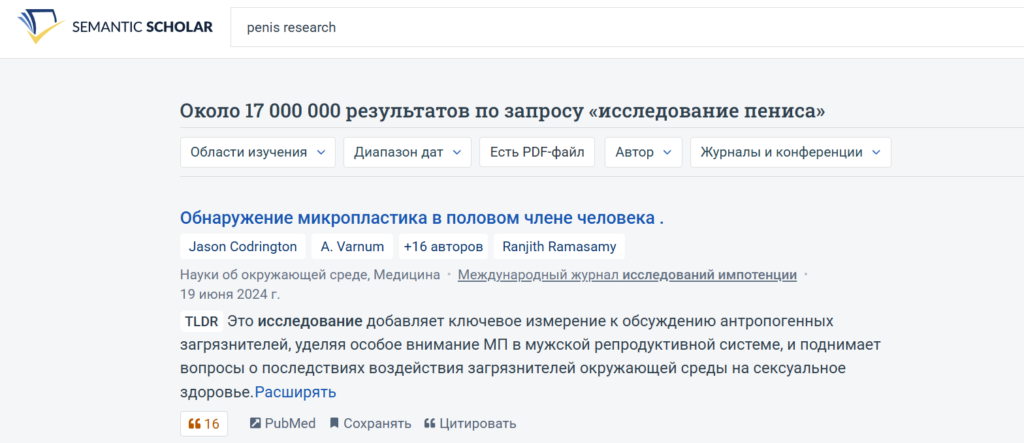This screenshot has height=443, width=1024.
Task: Click the TLDR badge
Action: (202, 321)
